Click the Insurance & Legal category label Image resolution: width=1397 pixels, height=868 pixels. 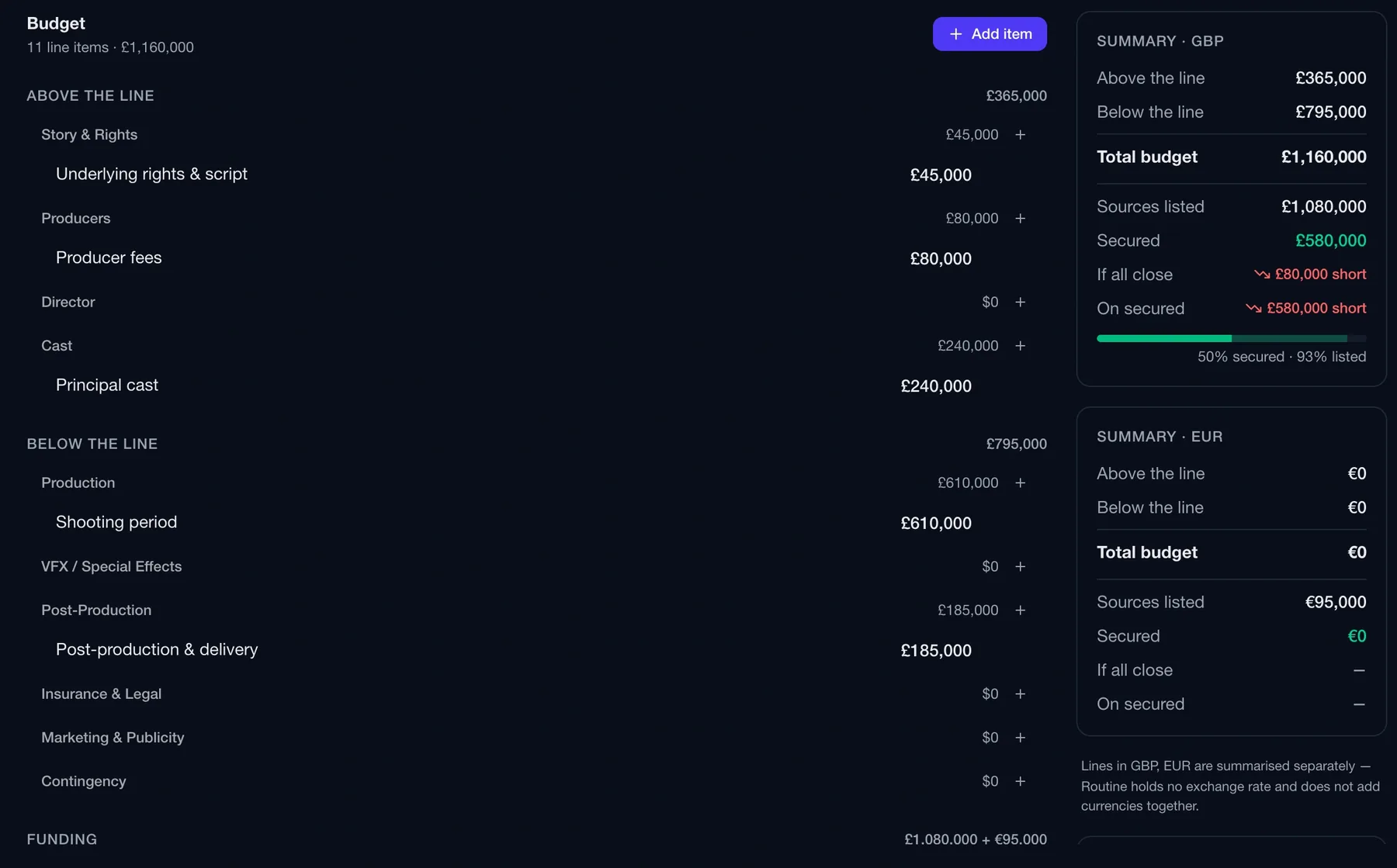pos(102,693)
